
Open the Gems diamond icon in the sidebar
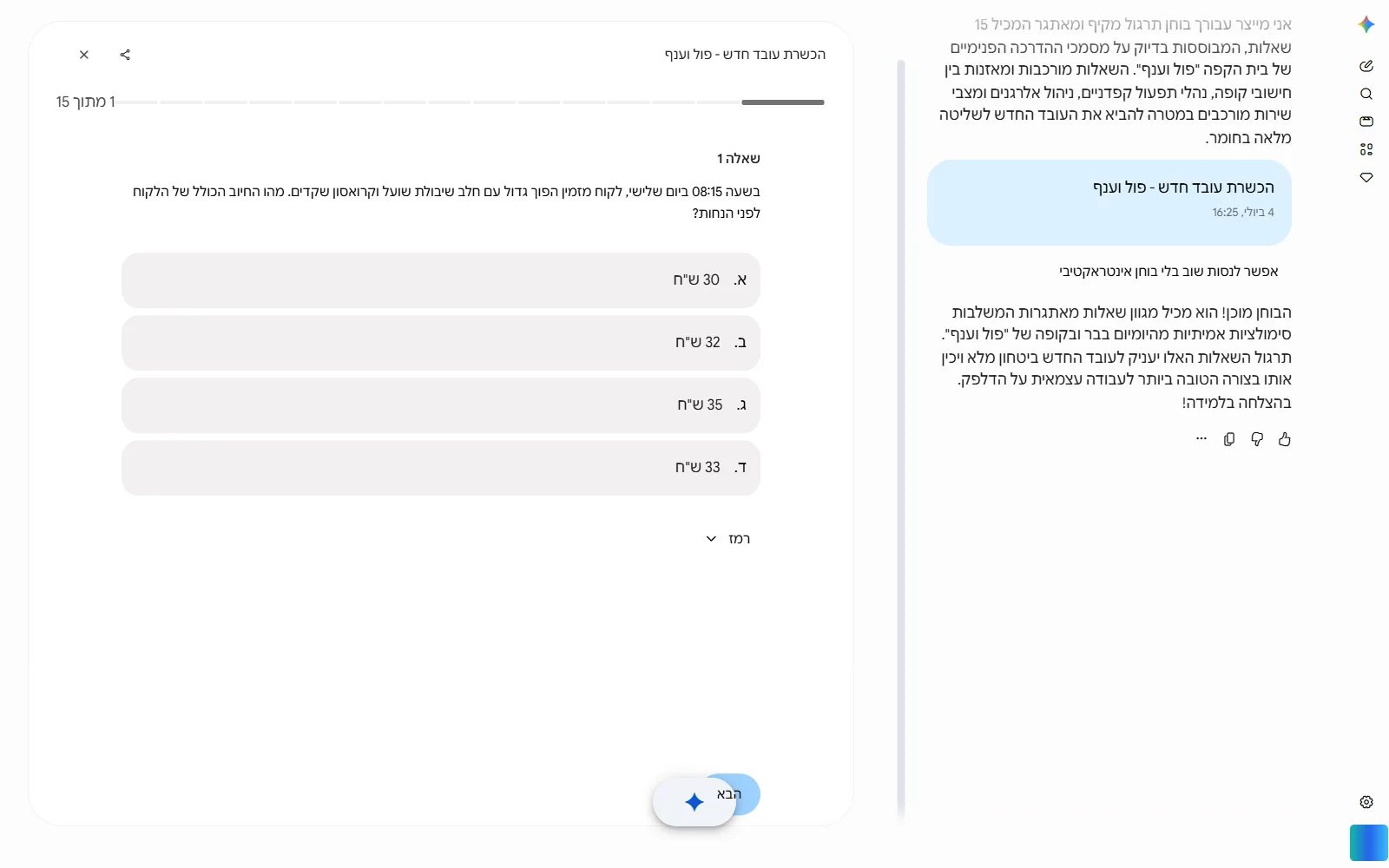pos(1366,177)
